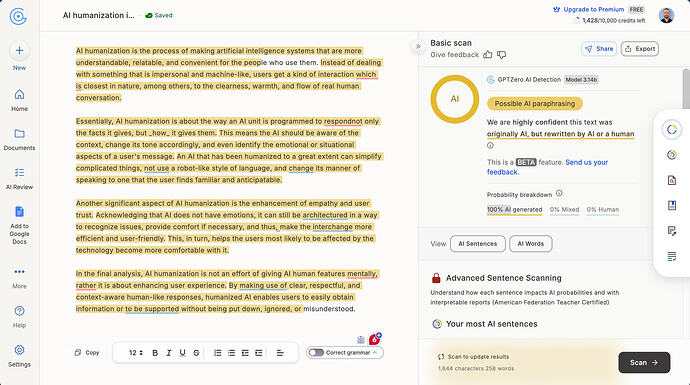Open the Send us your feedback link
The image size is (690, 385).
547,167
